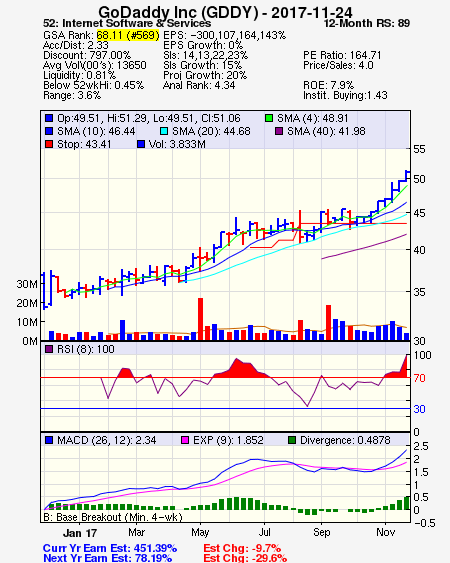
Task: Click the Sep date axis label
Action: click(321, 532)
